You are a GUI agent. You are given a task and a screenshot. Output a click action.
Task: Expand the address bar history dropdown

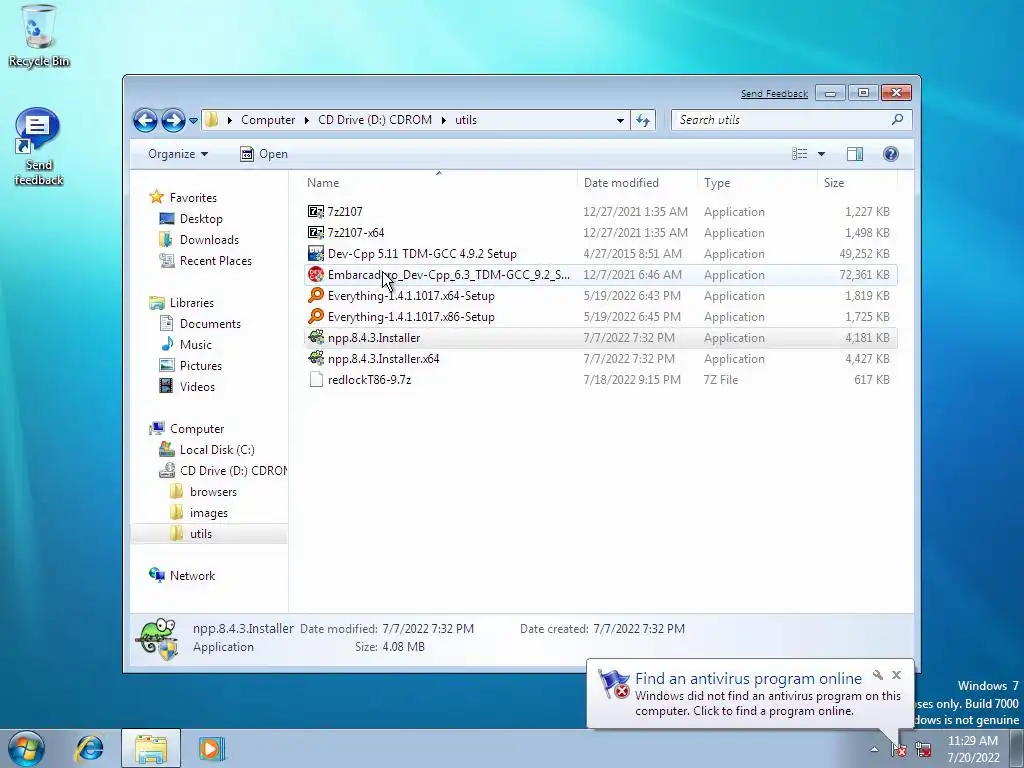620,120
